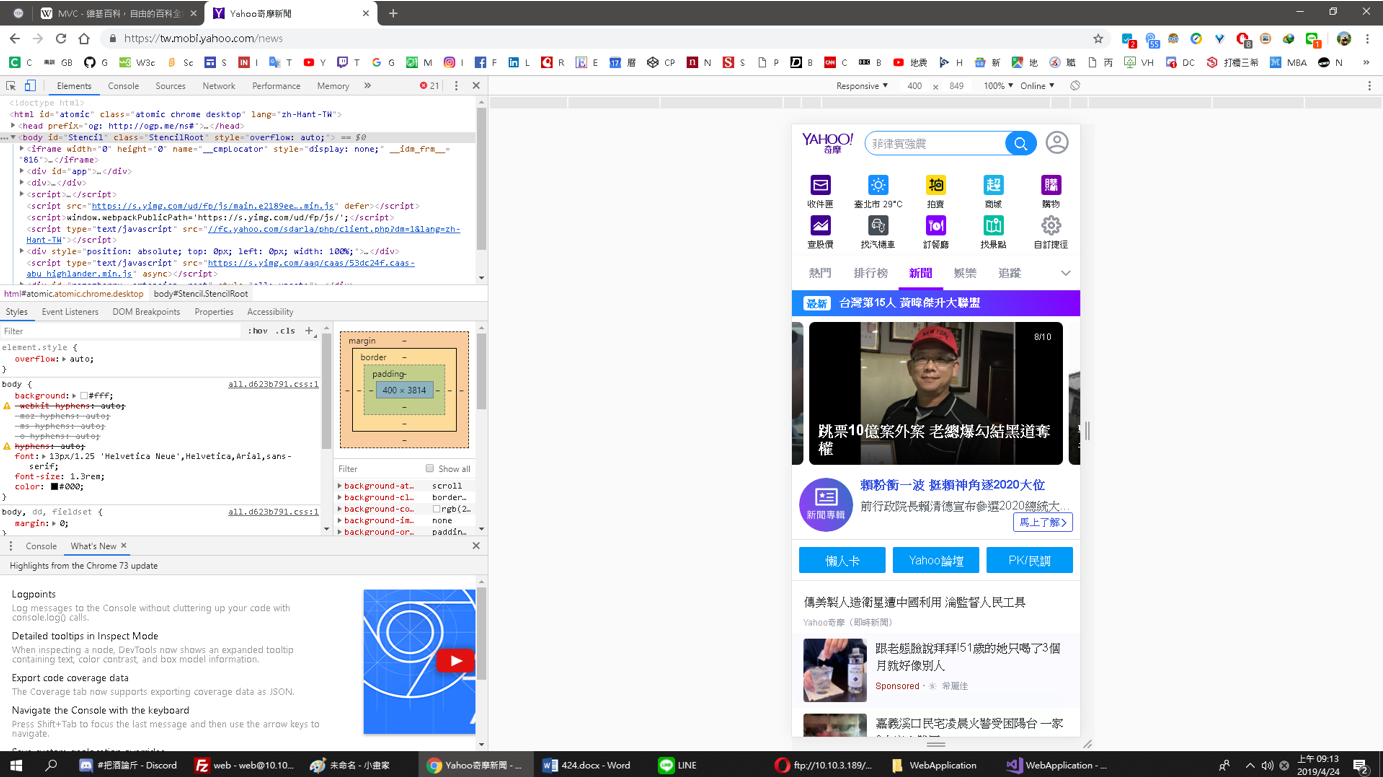The width and height of the screenshot is (1383, 777).
Task: Click the Yahoo論壇 button
Action: 936,561
